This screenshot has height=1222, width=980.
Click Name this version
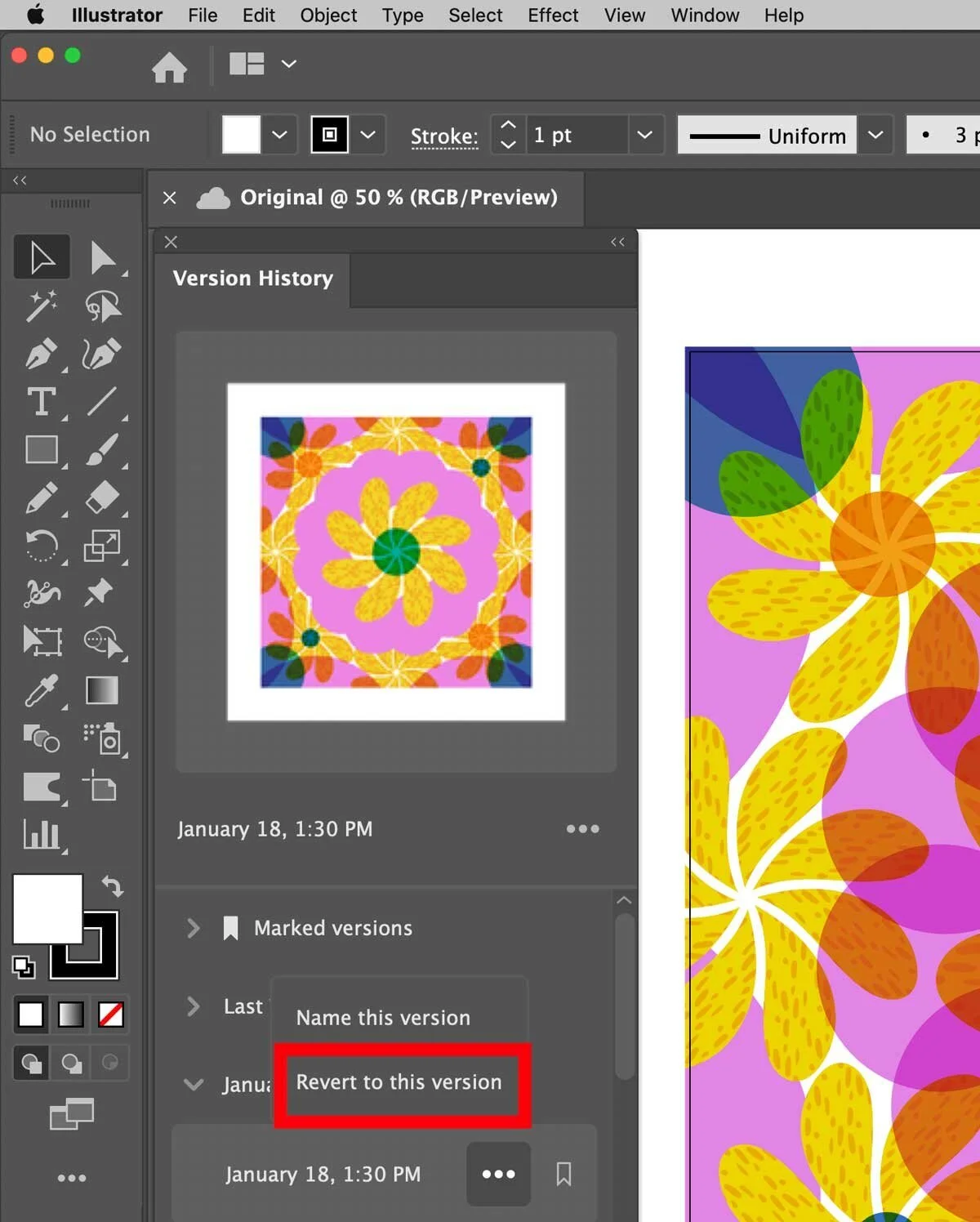pyautogui.click(x=383, y=1017)
